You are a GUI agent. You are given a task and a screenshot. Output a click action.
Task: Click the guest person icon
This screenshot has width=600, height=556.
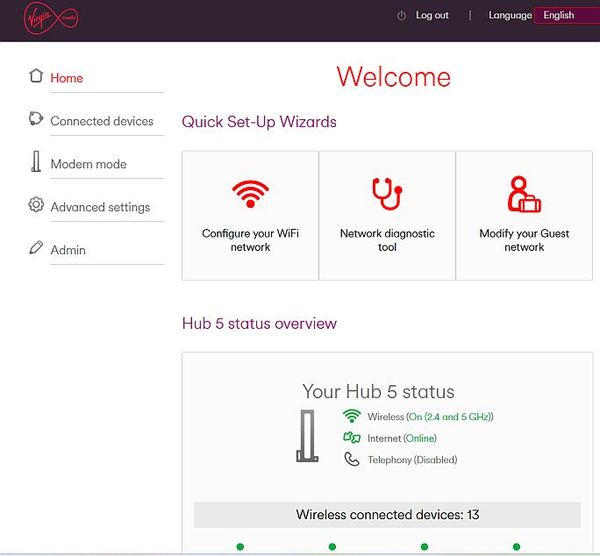pyautogui.click(x=524, y=194)
